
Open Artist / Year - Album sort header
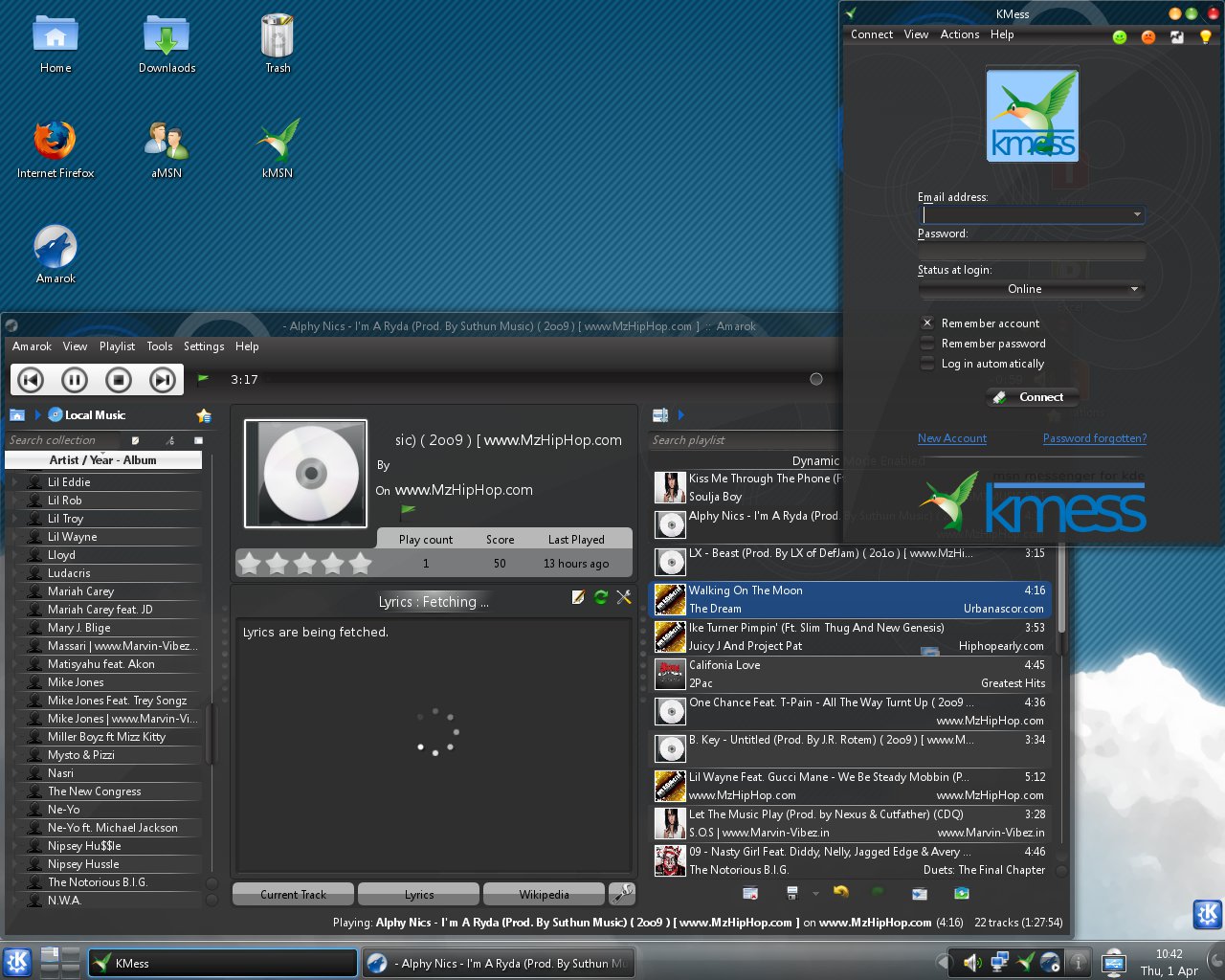103,460
